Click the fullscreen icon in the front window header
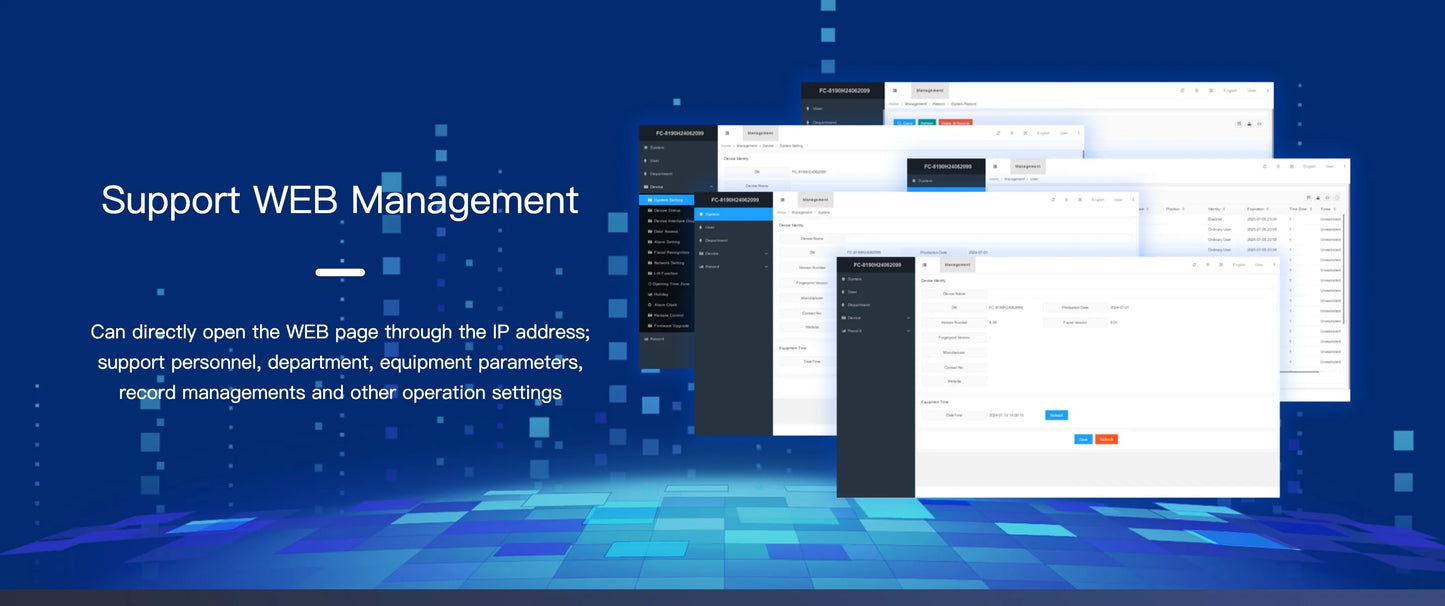The height and width of the screenshot is (606, 1445). 1222,265
